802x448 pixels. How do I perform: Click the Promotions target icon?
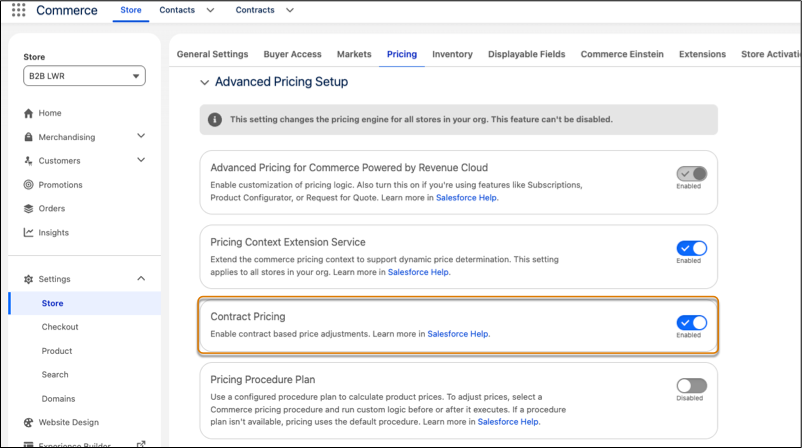pyautogui.click(x=29, y=185)
